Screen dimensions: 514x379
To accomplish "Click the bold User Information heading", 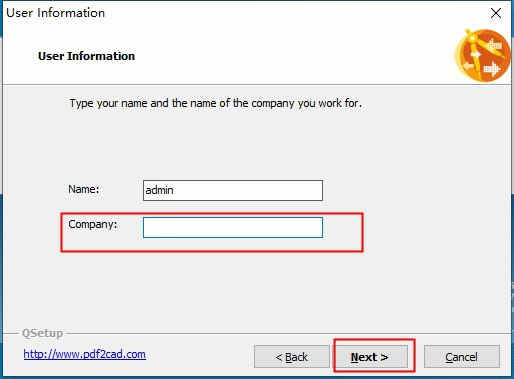I will coord(87,56).
